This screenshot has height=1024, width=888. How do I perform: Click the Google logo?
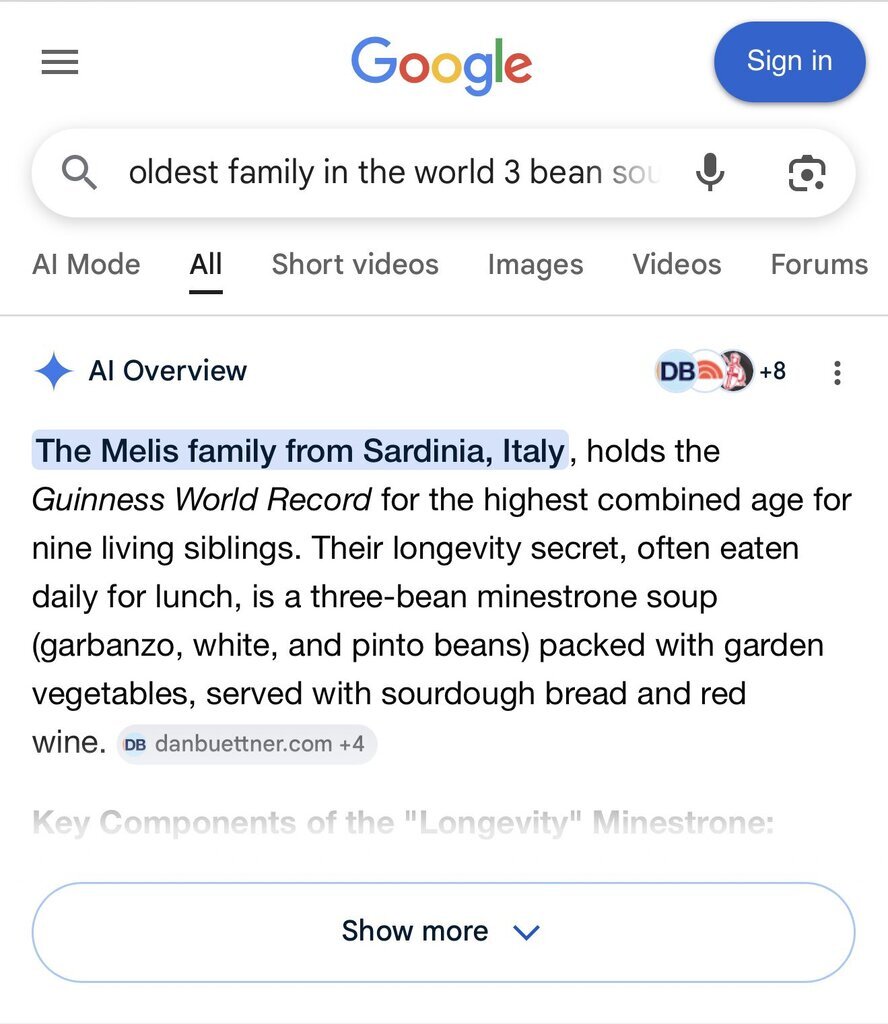[441, 64]
